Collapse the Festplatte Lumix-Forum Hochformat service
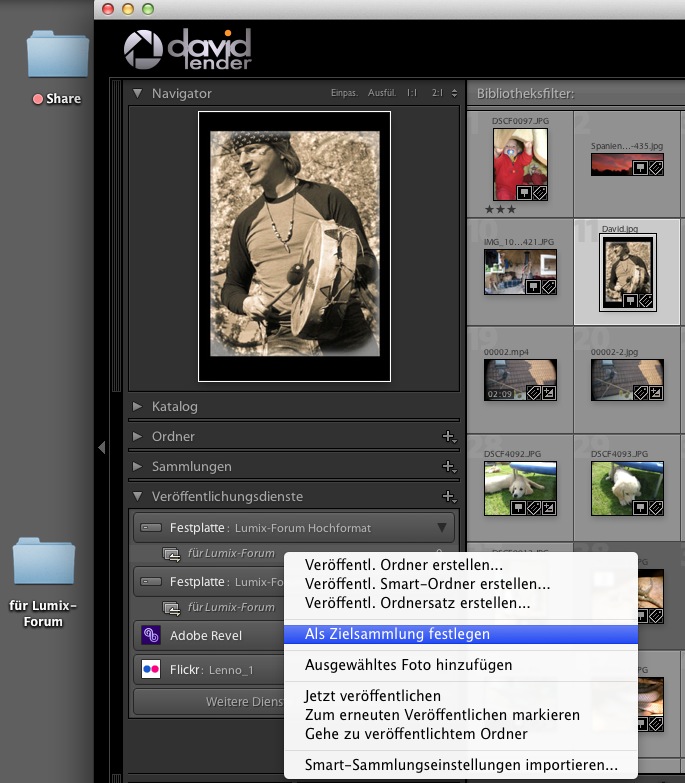 click(x=441, y=527)
